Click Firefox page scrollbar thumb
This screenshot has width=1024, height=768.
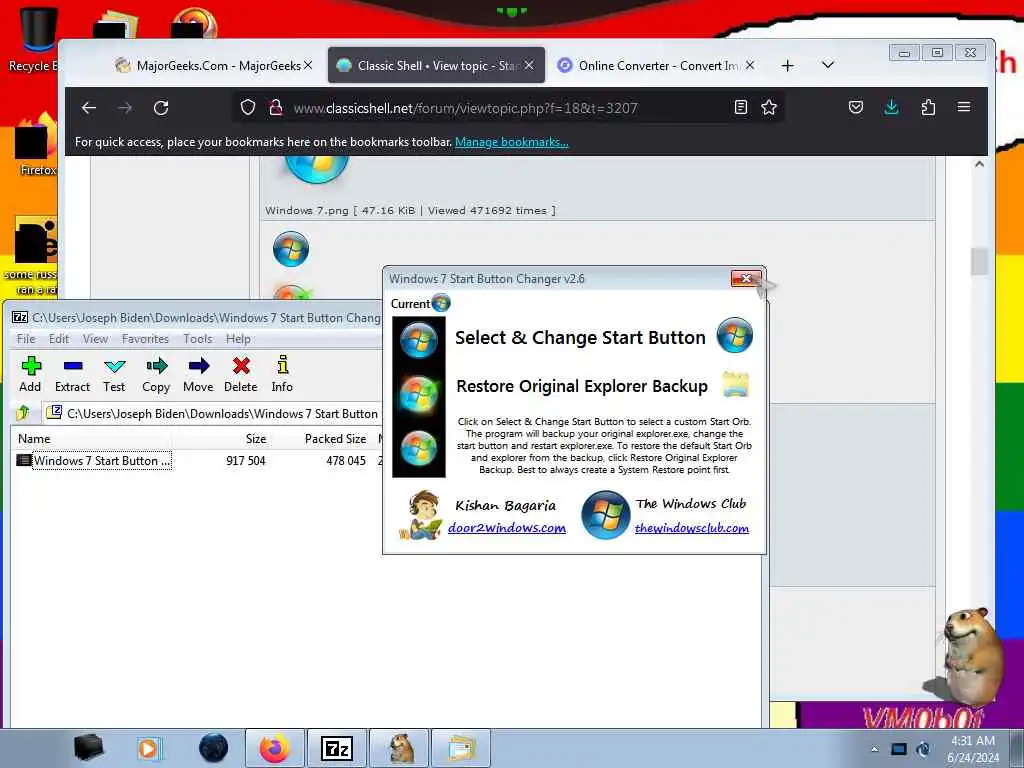click(x=979, y=263)
